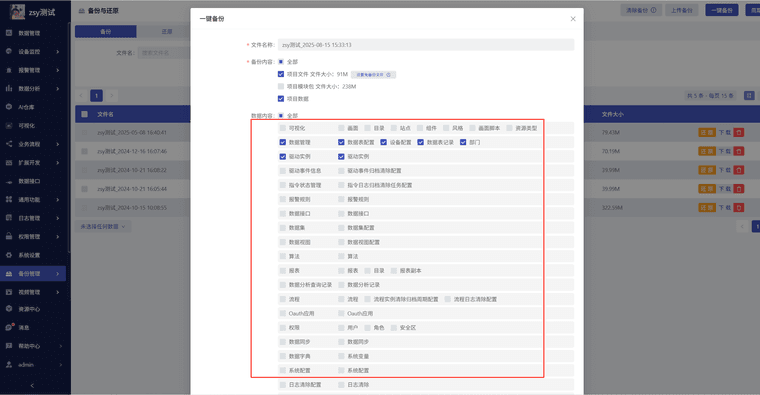Expand the 日志管理 sidebar submenu arrow
Viewport: 760px width, 395px height.
(58, 218)
